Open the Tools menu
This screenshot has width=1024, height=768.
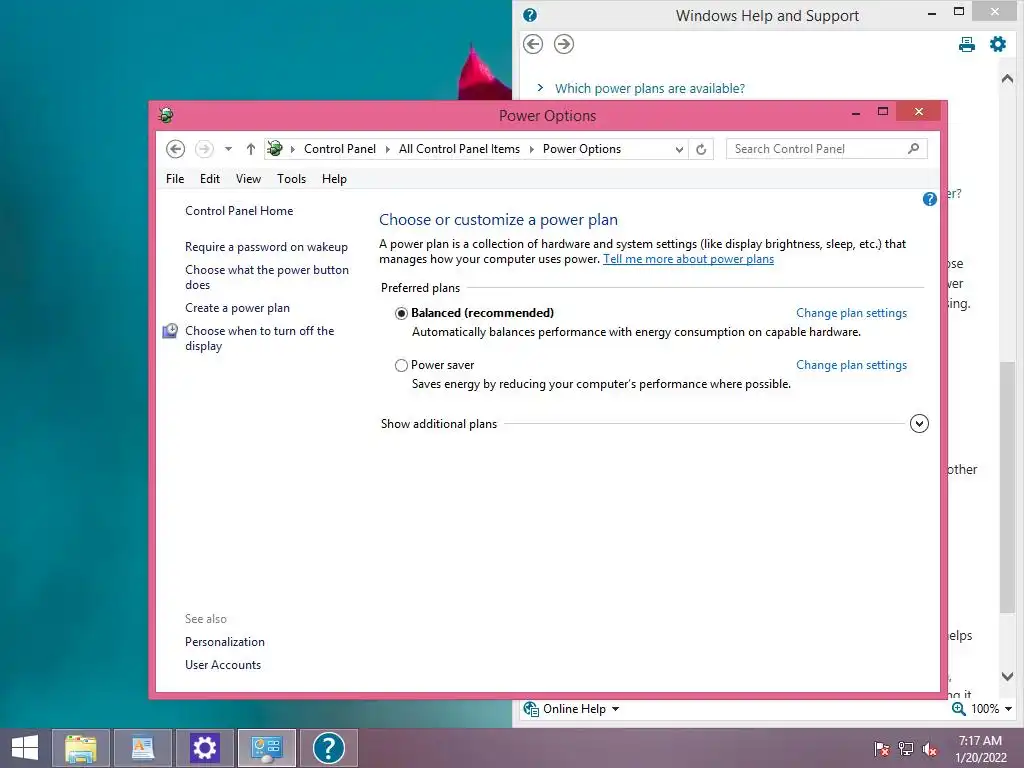[291, 179]
